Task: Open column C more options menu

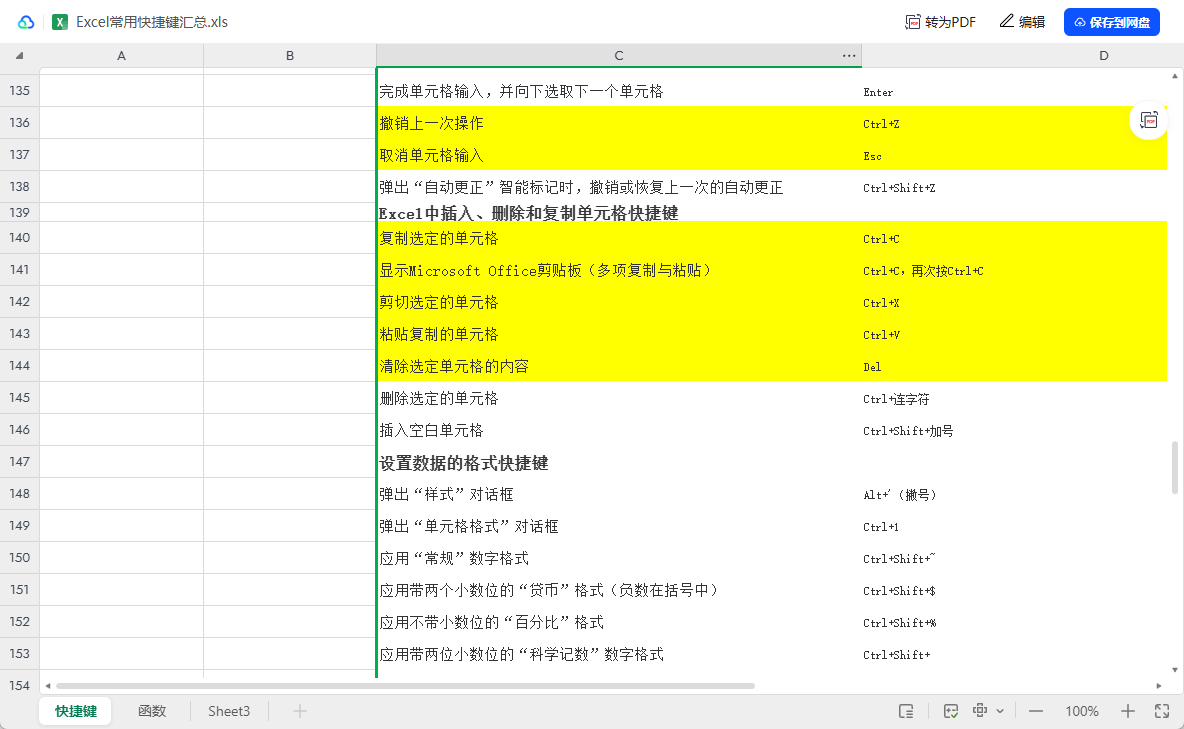Action: pos(849,56)
